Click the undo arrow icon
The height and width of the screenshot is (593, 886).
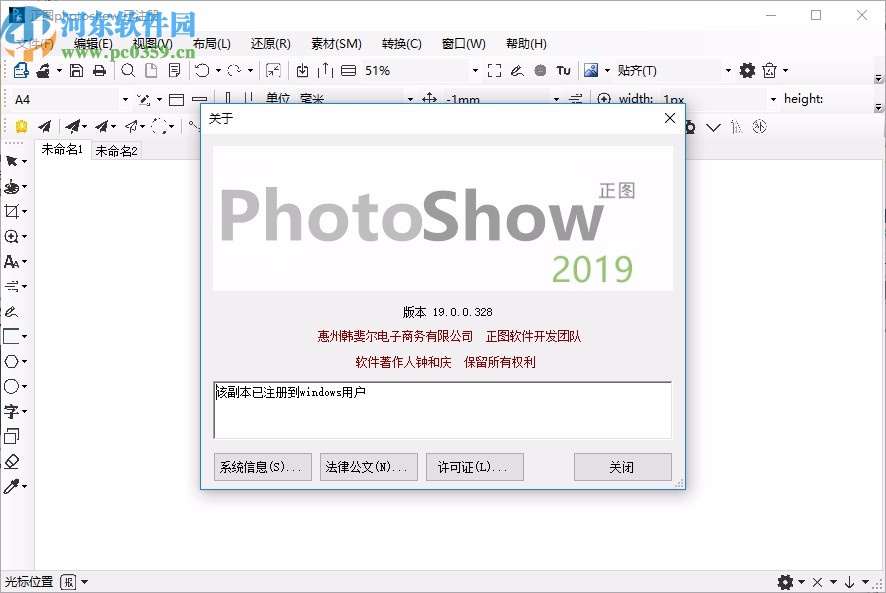point(201,70)
